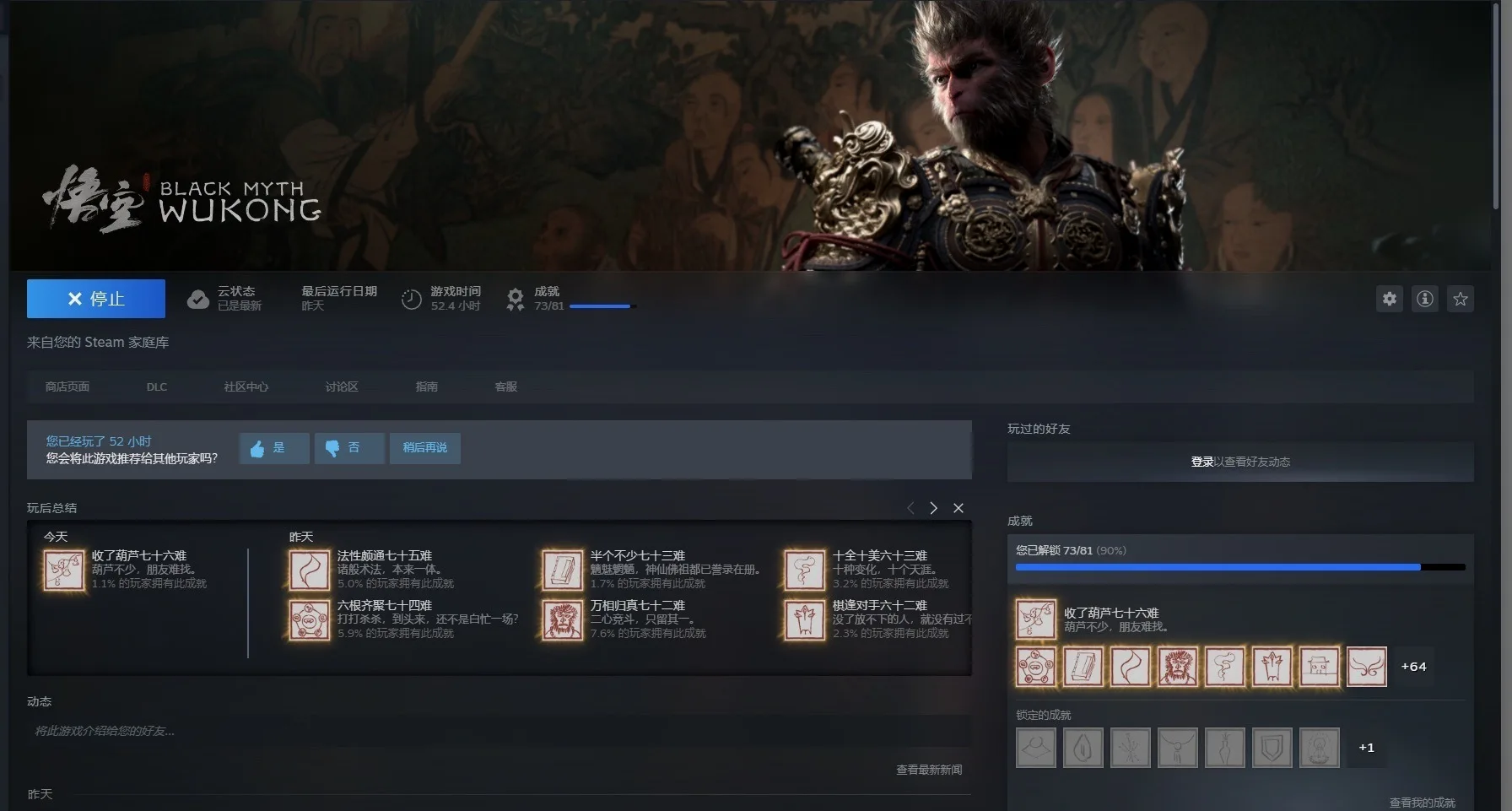Click first locked achievement thumbnail showing a hat
Viewport: 1512px width, 811px height.
(1036, 748)
